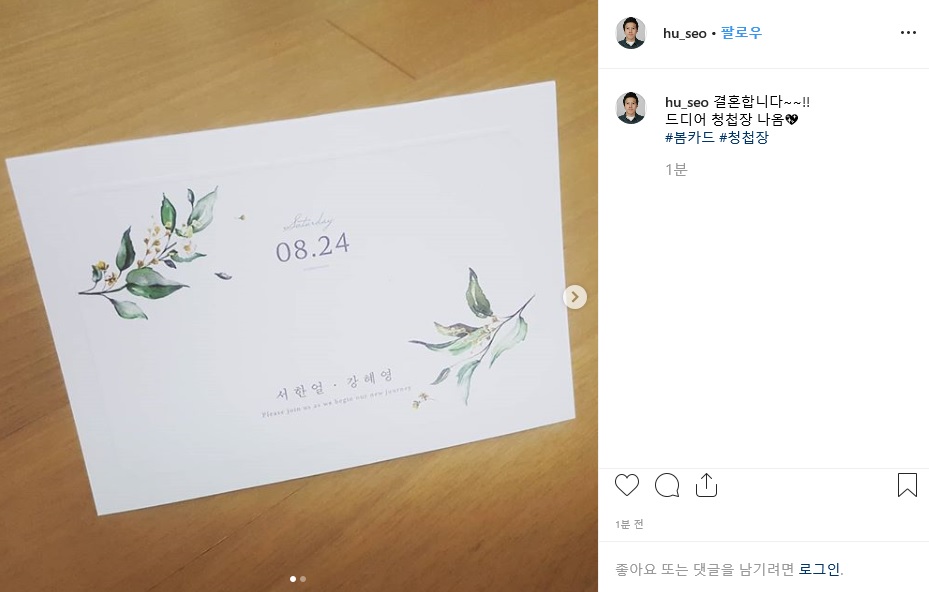Click the avatar beside the caption
This screenshot has width=929, height=592.
tap(631, 108)
